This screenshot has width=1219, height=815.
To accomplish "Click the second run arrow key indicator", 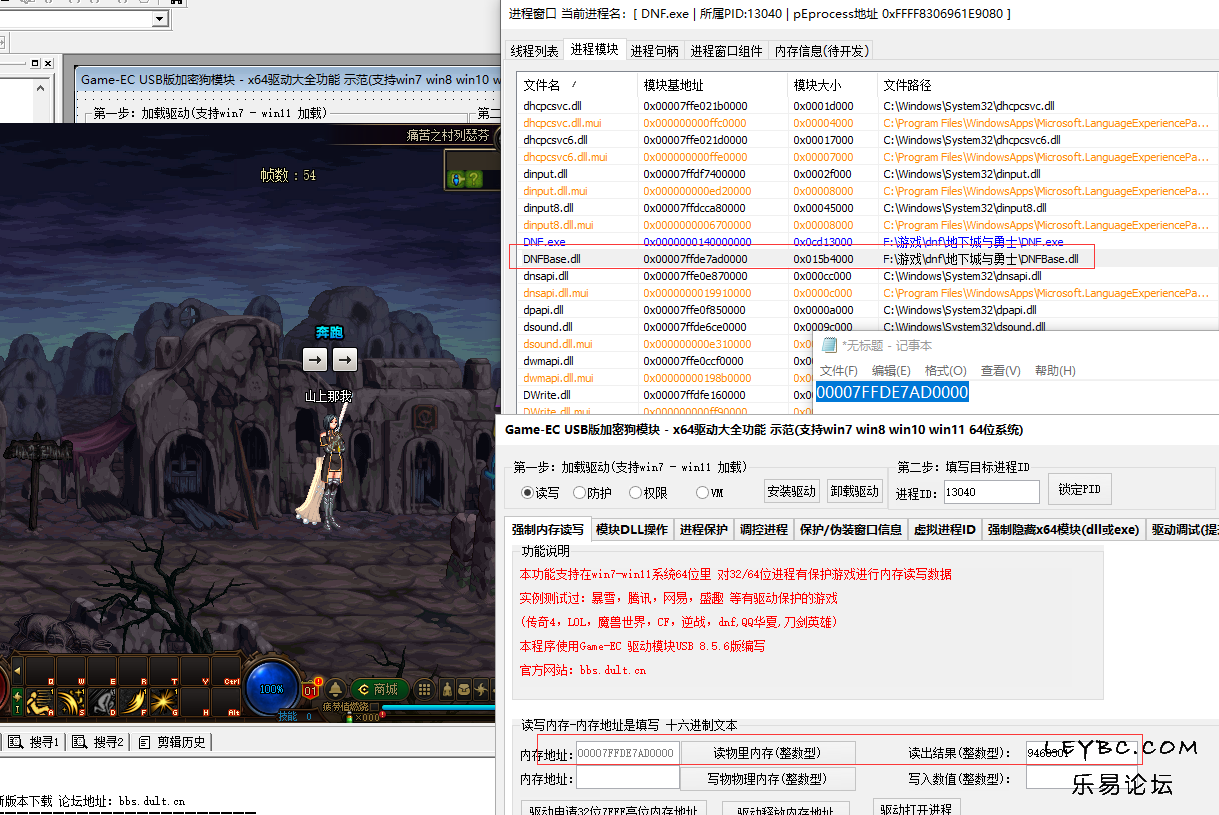I will [345, 359].
